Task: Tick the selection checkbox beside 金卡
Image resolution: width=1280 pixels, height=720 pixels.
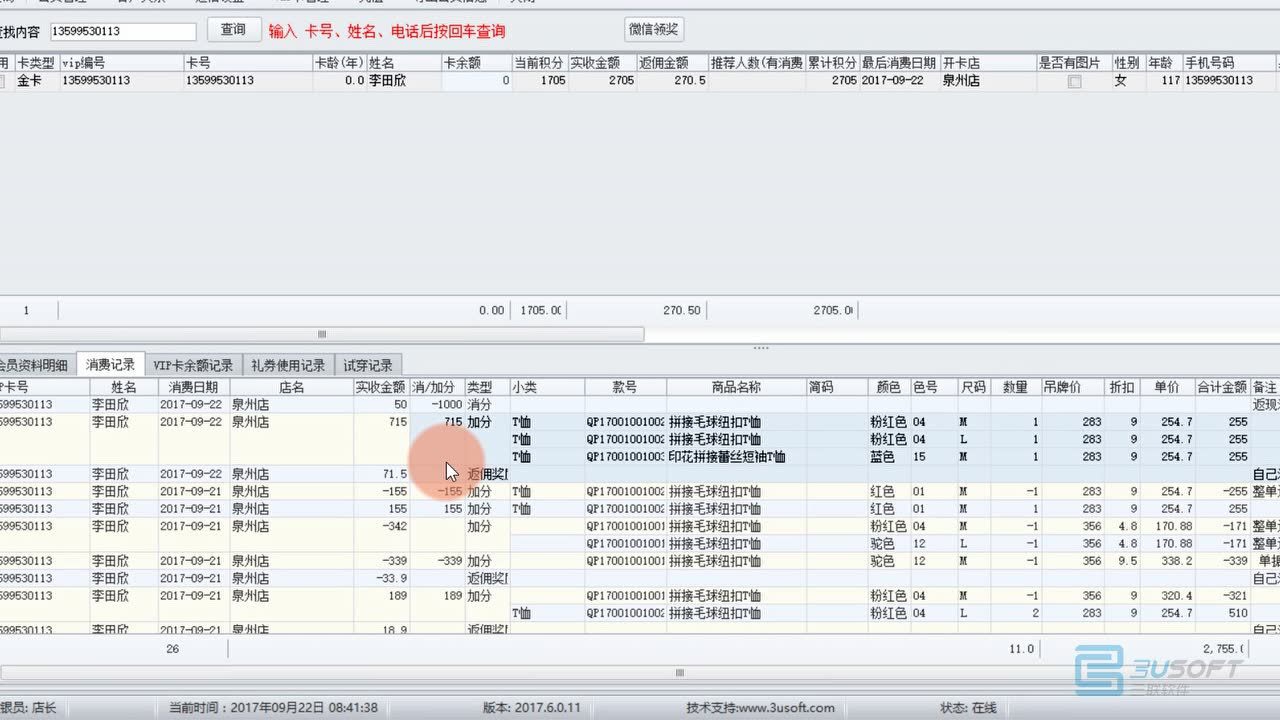Action: [x=2, y=81]
